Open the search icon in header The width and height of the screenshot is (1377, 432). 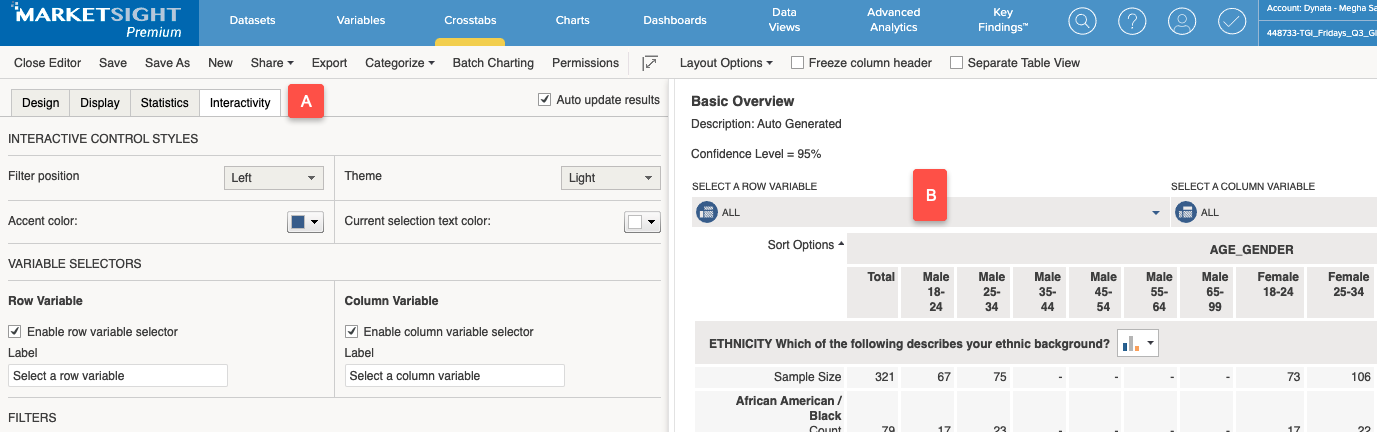coord(1081,21)
